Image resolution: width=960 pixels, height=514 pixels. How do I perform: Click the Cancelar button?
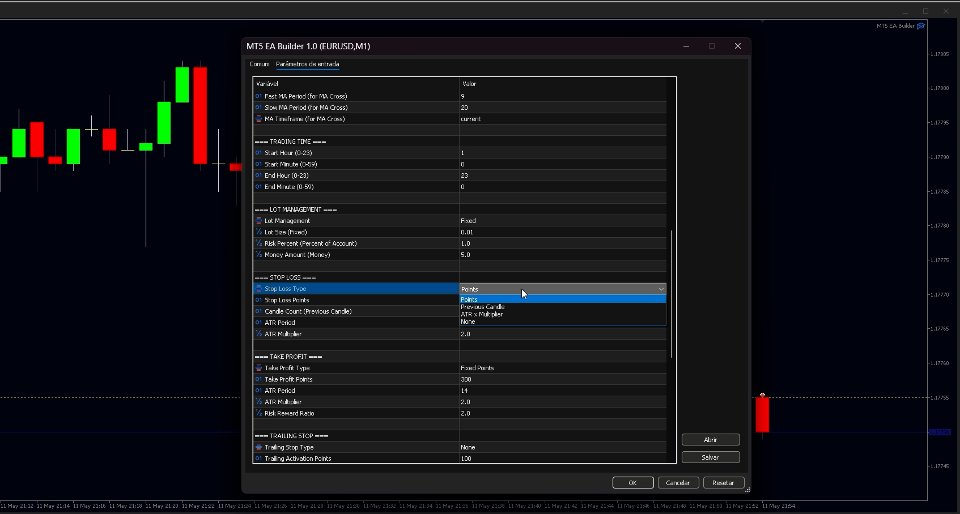(678, 483)
